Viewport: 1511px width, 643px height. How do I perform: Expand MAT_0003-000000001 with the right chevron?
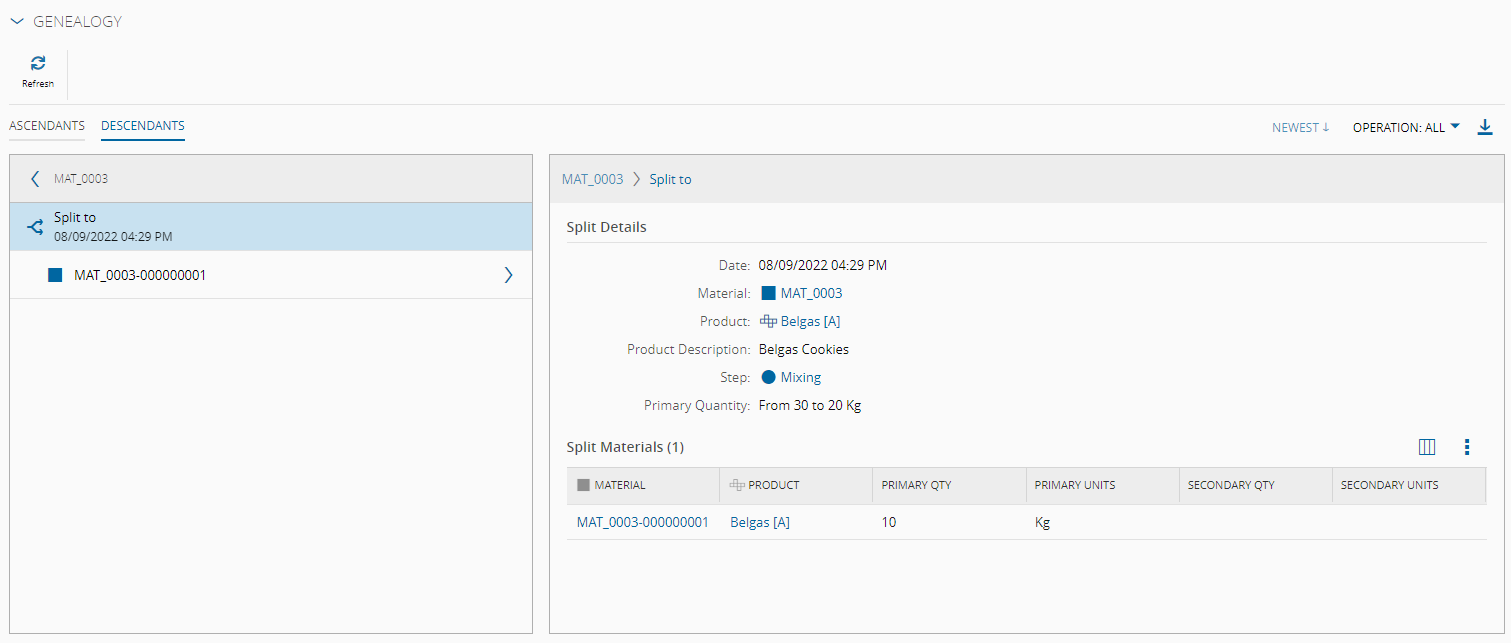(x=508, y=275)
